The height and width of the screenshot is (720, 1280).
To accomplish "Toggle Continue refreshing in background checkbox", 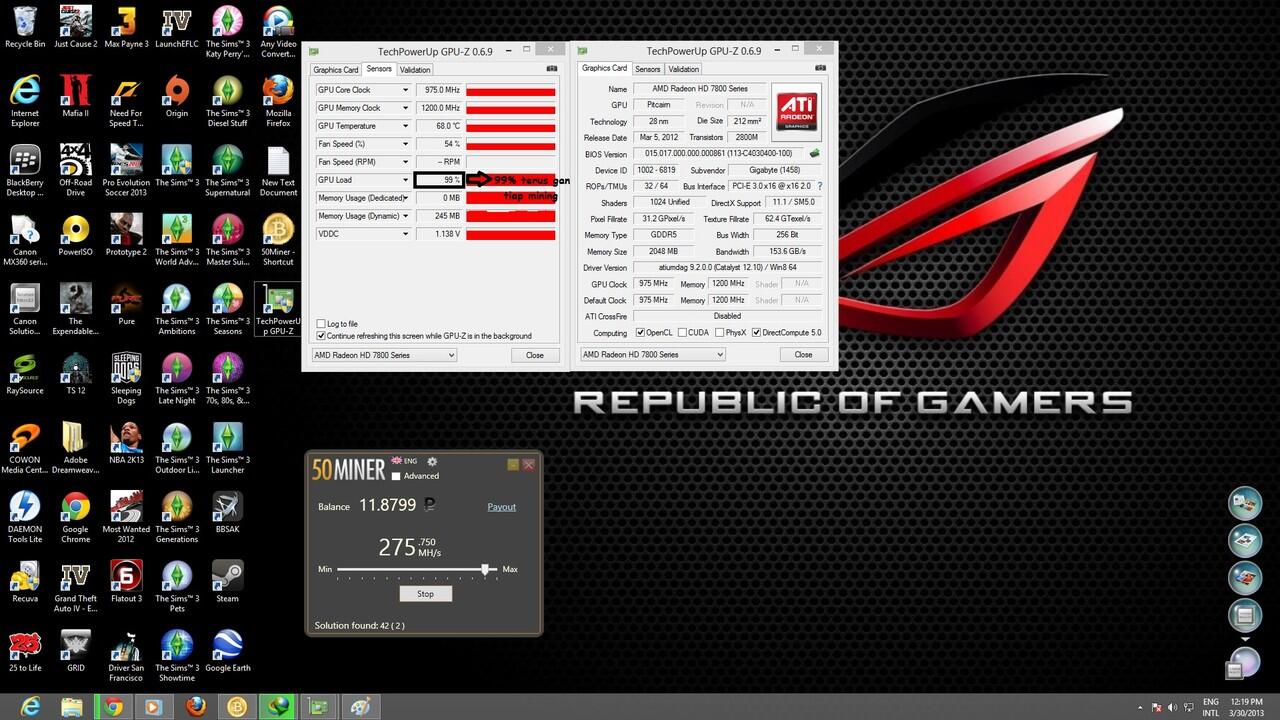I will [321, 336].
